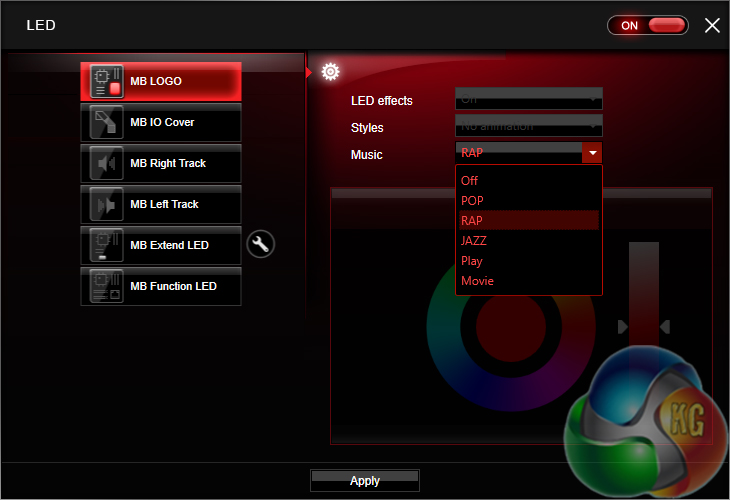Image resolution: width=730 pixels, height=500 pixels.
Task: Select the MB LOGO zone
Action: (x=161, y=81)
